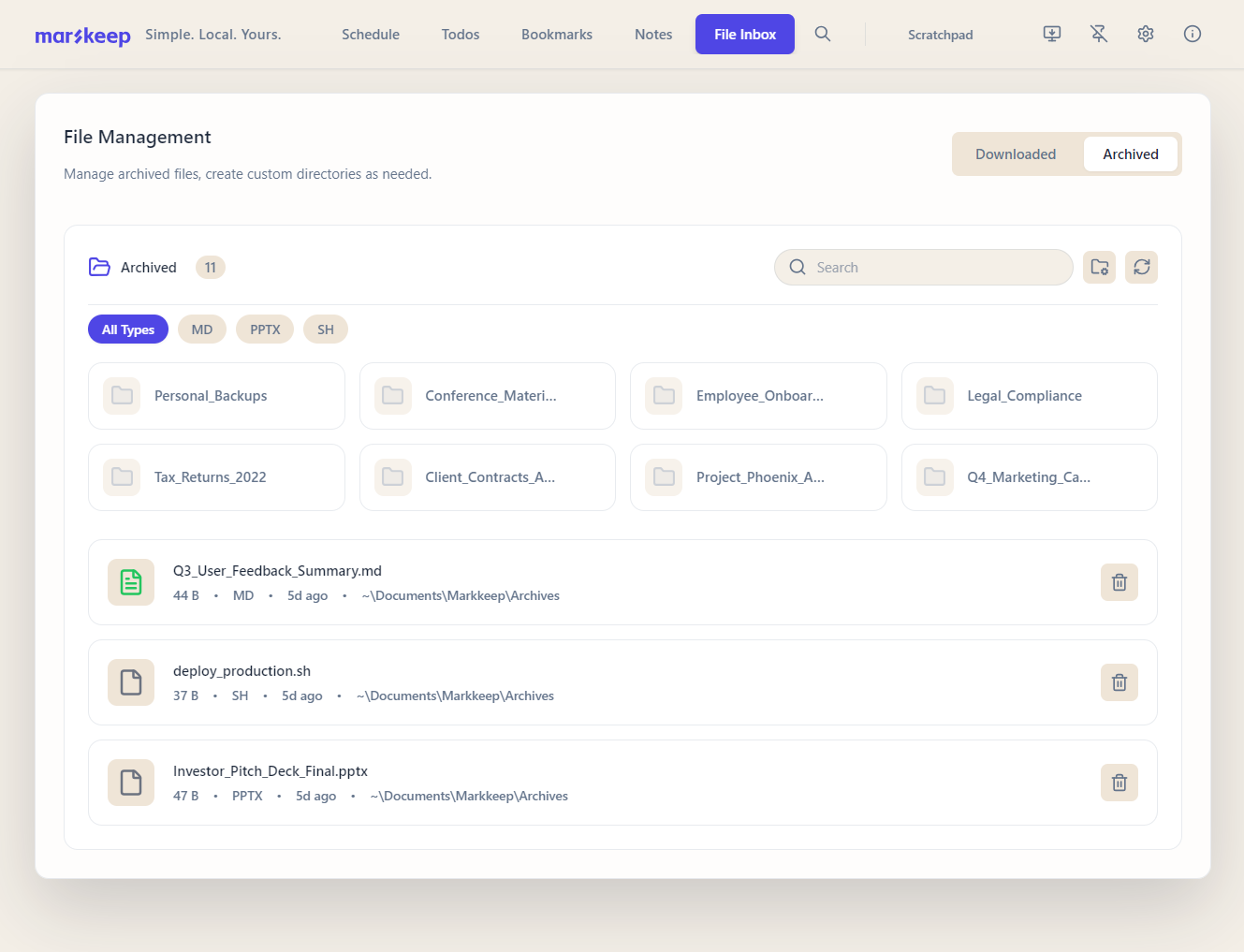Screen dimensions: 1244x952
Task: Select the Archived view toggle
Action: [1131, 154]
